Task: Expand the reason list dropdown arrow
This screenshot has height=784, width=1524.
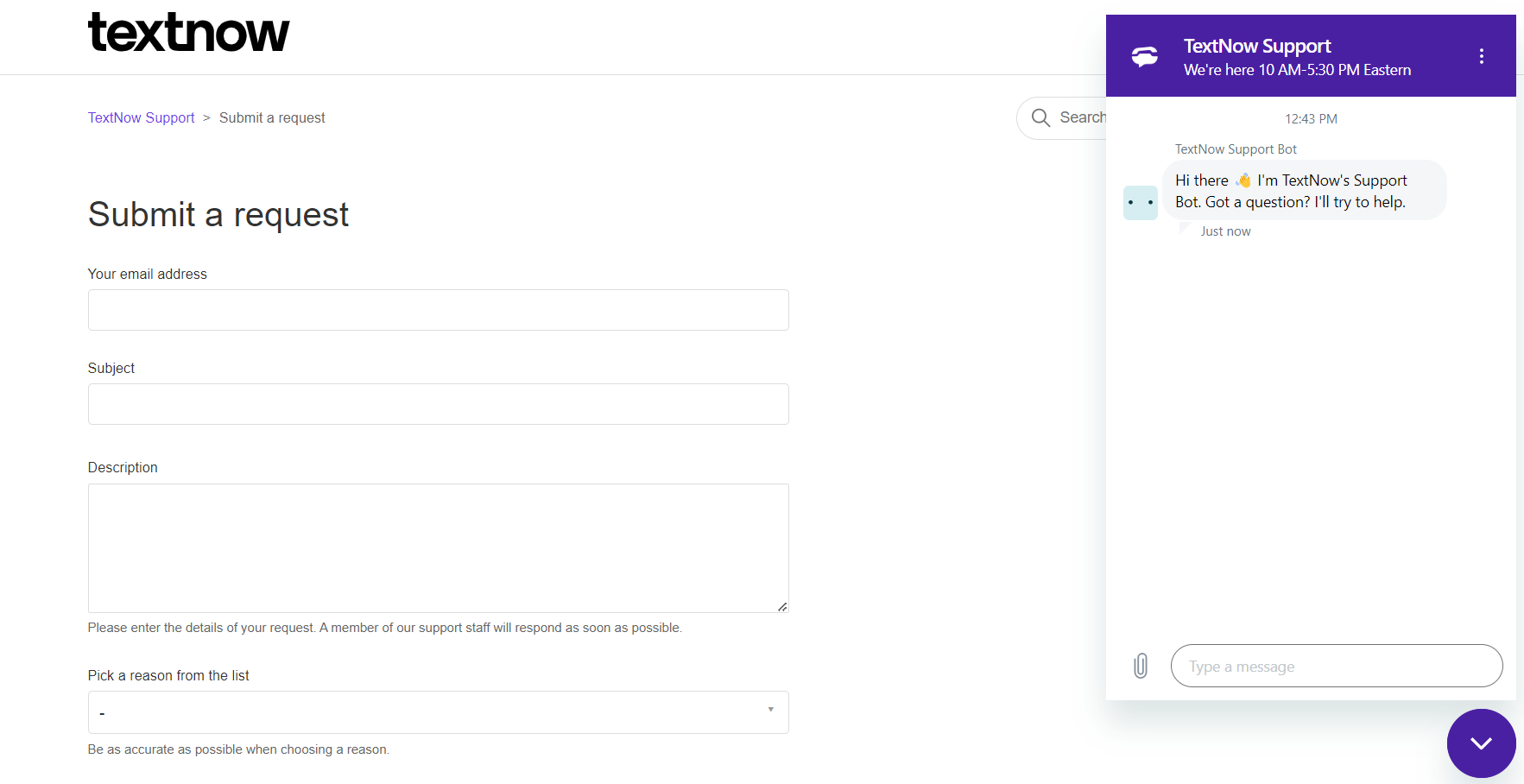Action: pos(769,709)
